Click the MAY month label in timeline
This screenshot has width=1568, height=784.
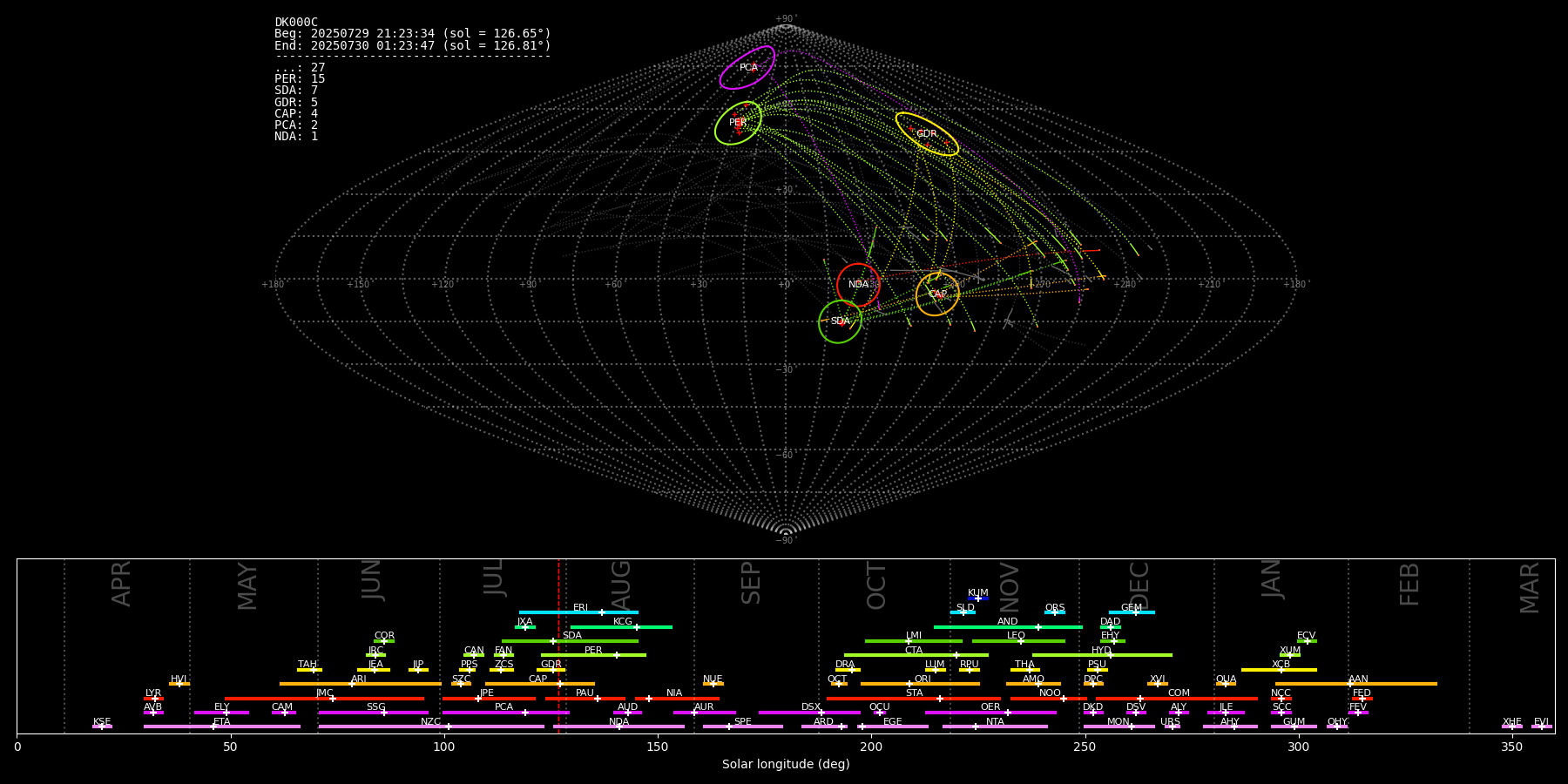247,586
